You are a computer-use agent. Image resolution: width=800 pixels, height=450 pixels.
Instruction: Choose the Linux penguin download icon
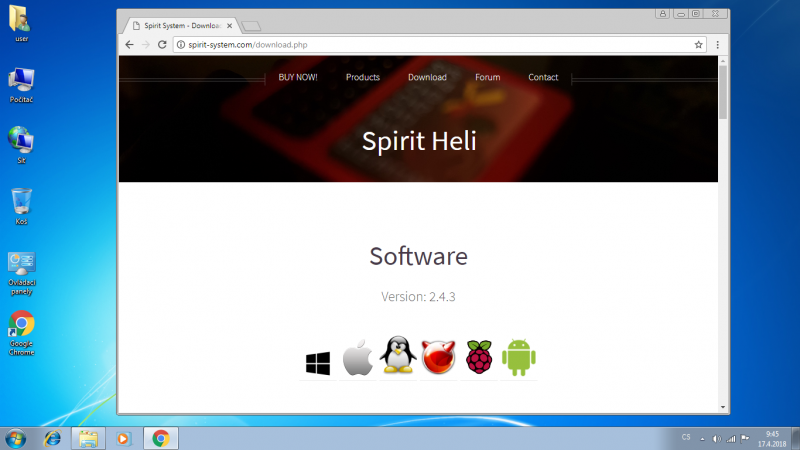pos(398,355)
